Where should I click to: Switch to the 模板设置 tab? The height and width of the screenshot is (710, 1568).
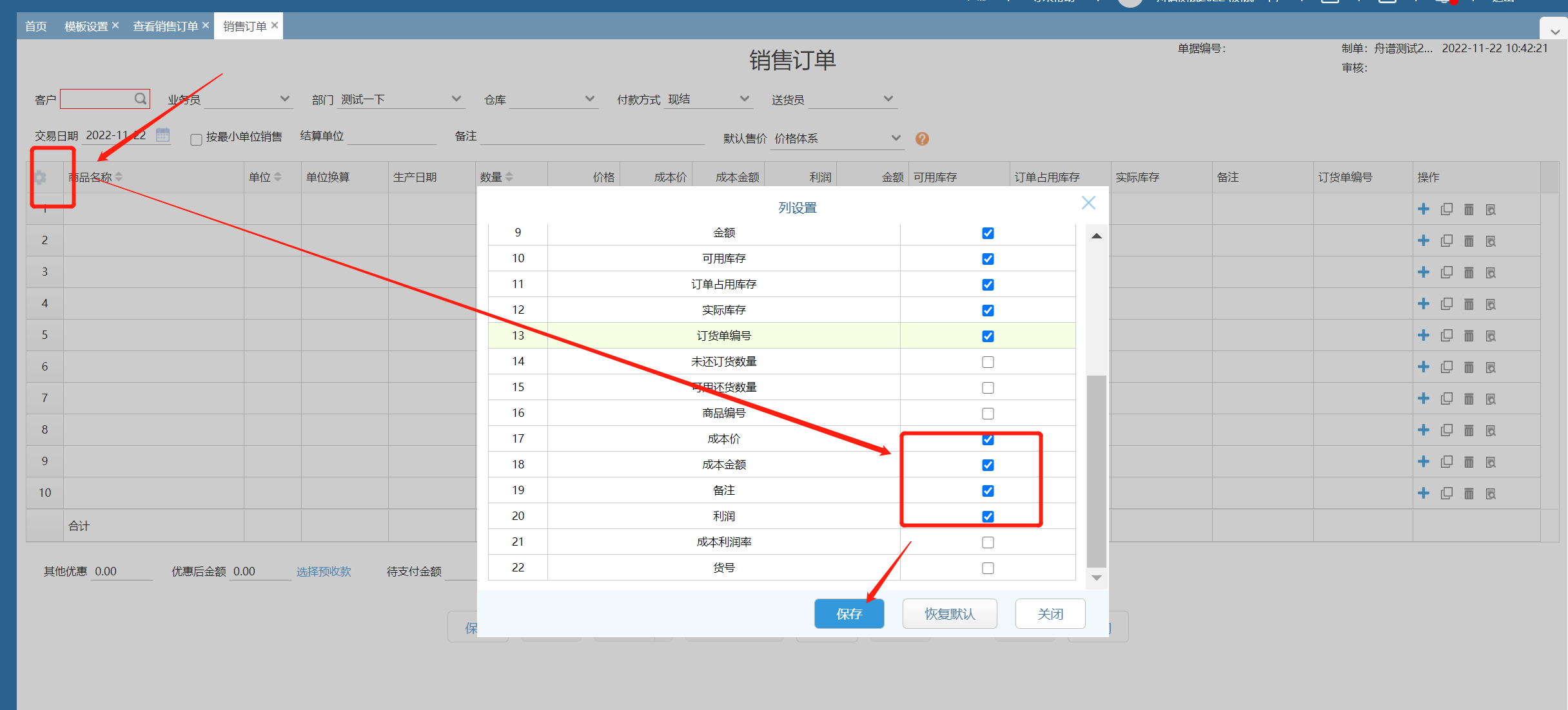tap(86, 26)
